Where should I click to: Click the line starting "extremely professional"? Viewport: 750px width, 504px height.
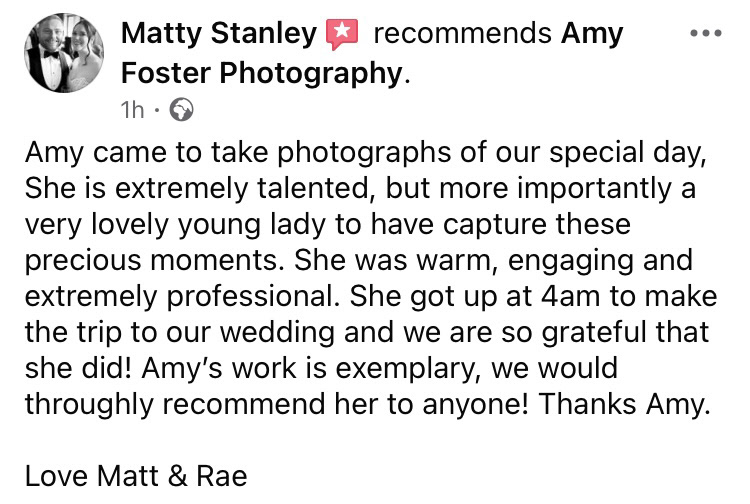coord(367,296)
